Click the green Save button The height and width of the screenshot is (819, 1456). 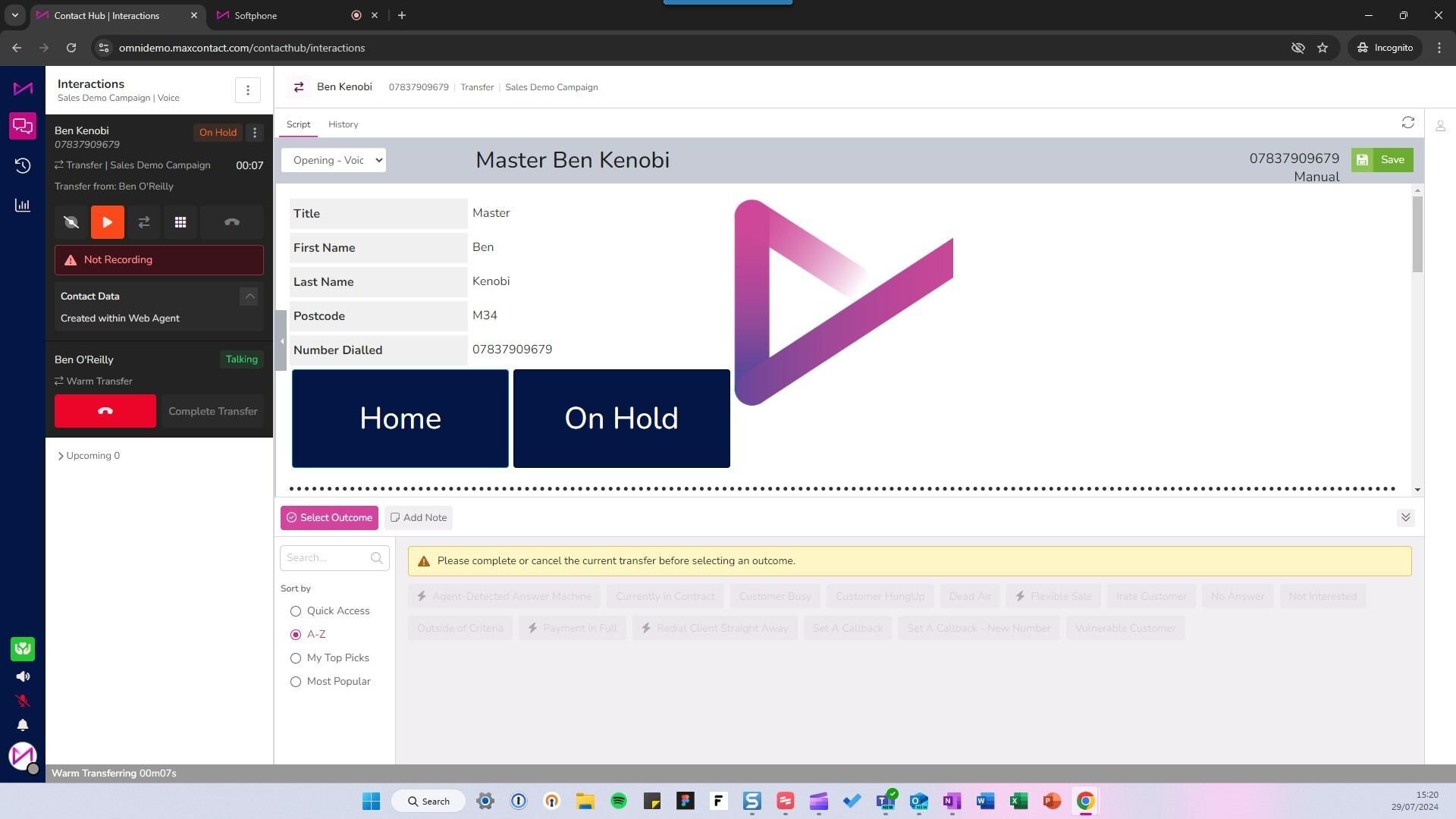point(1382,160)
